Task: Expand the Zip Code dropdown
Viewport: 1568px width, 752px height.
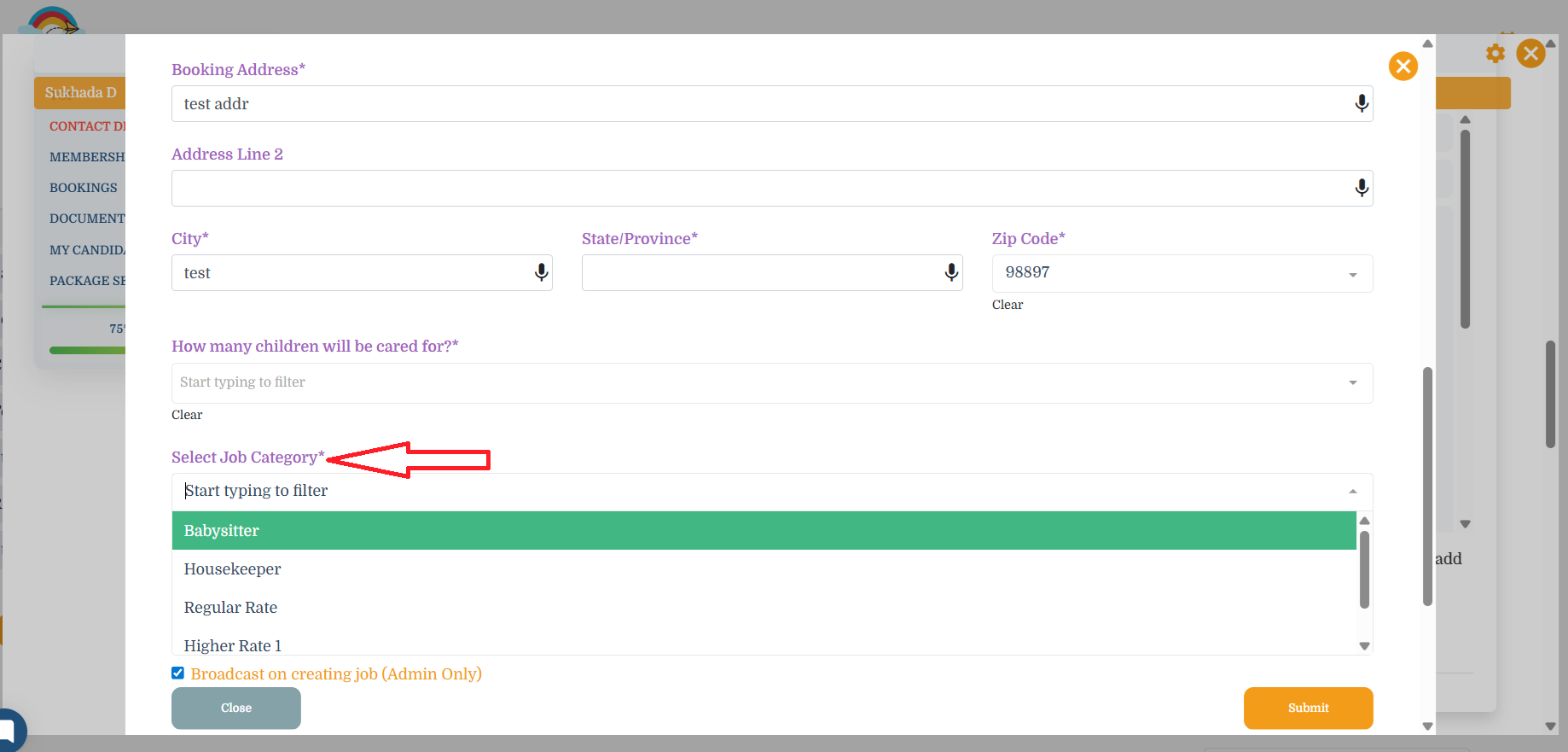Action: [1352, 274]
